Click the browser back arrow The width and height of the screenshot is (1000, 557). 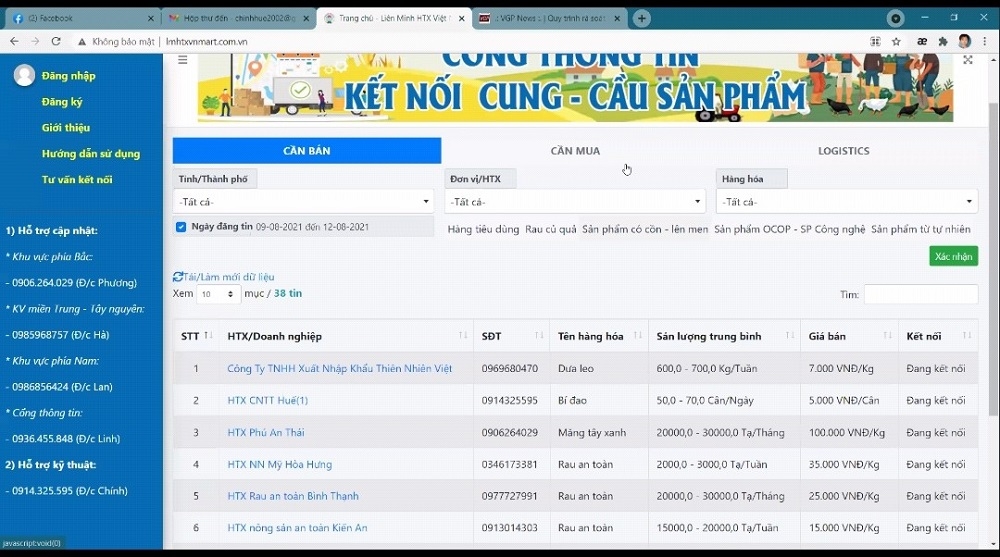click(x=14, y=41)
